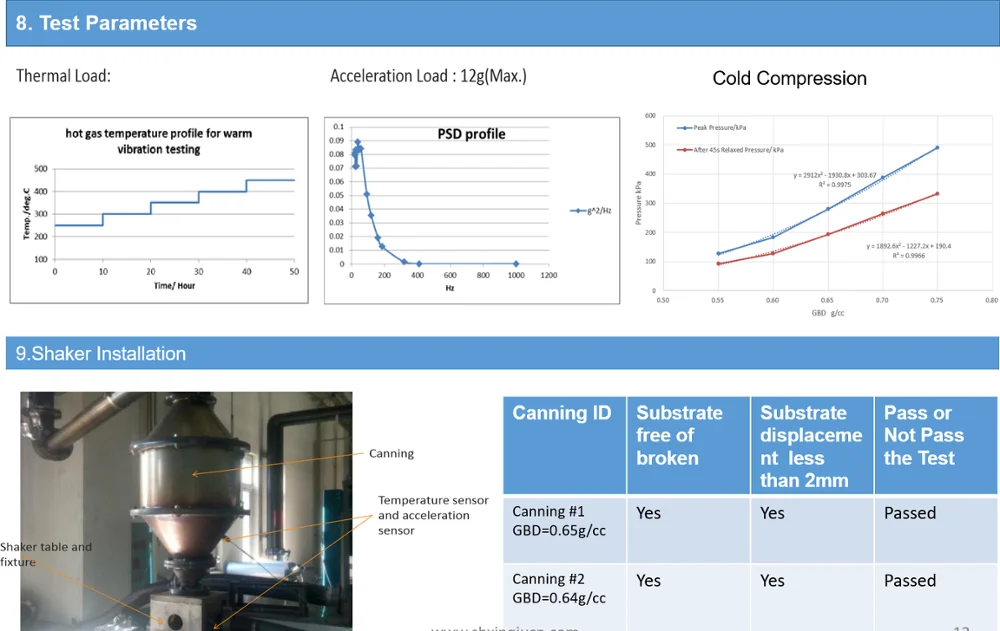Select the 'Thermal Load:' label
Viewport: 1000px width, 631px height.
coord(63,76)
